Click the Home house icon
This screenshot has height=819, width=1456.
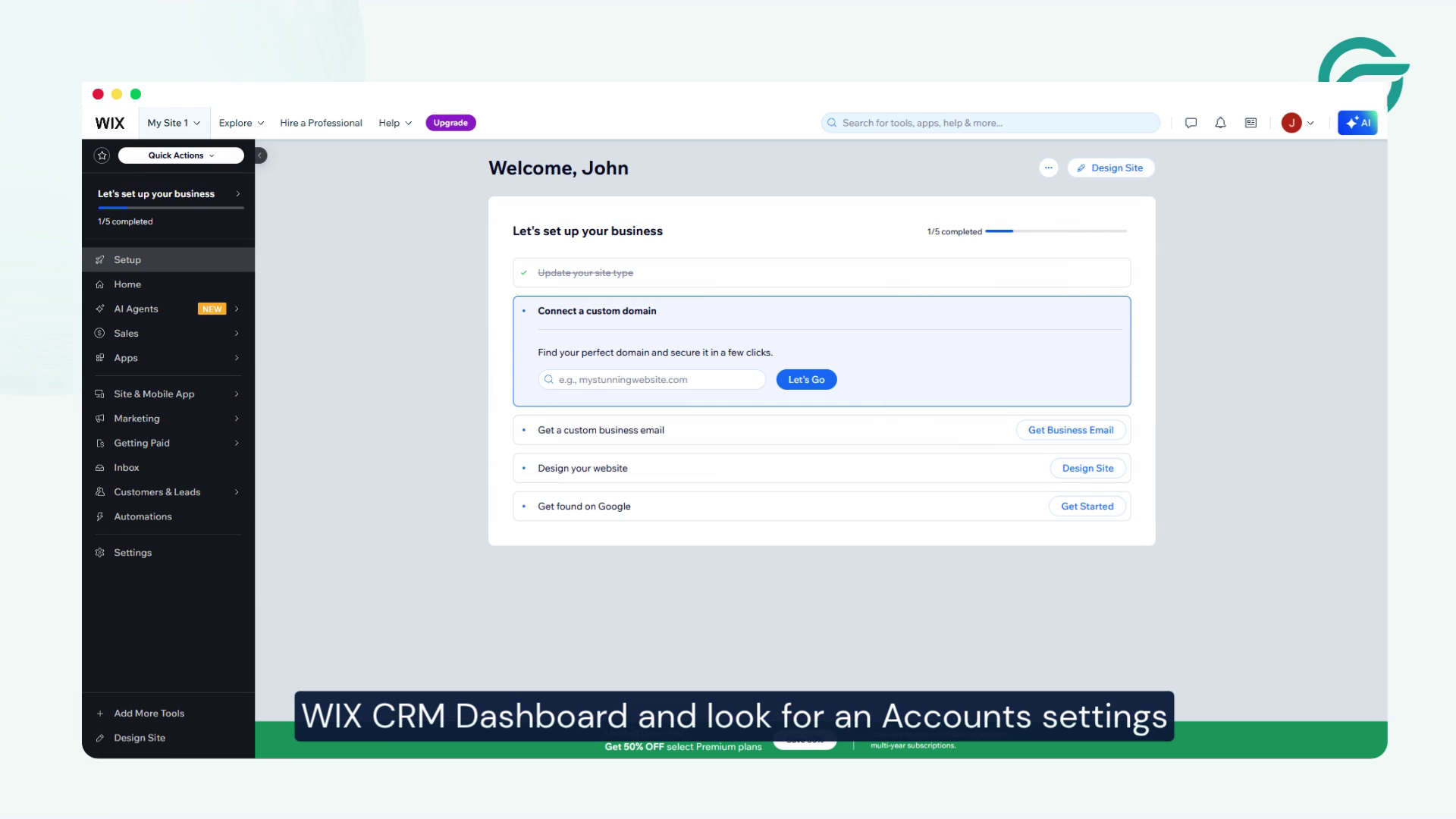tap(99, 284)
